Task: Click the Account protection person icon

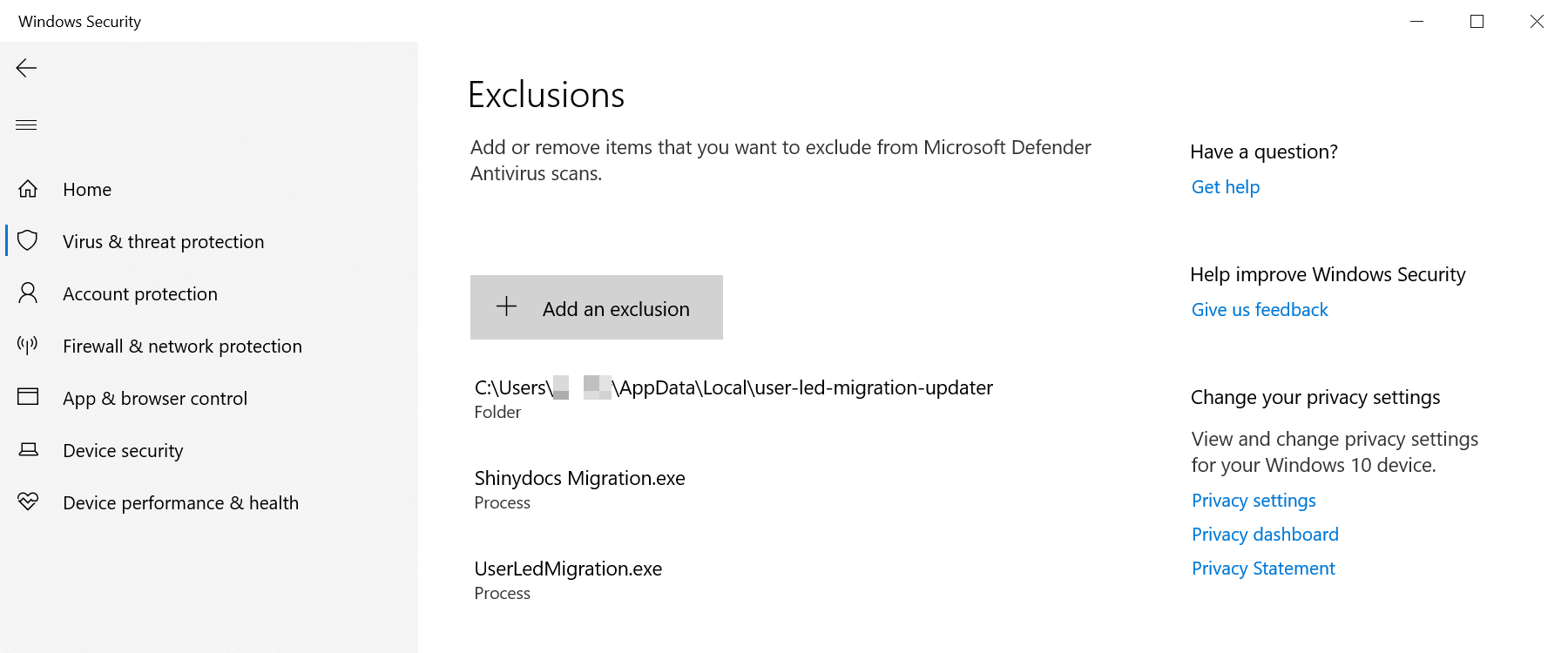Action: click(x=28, y=293)
